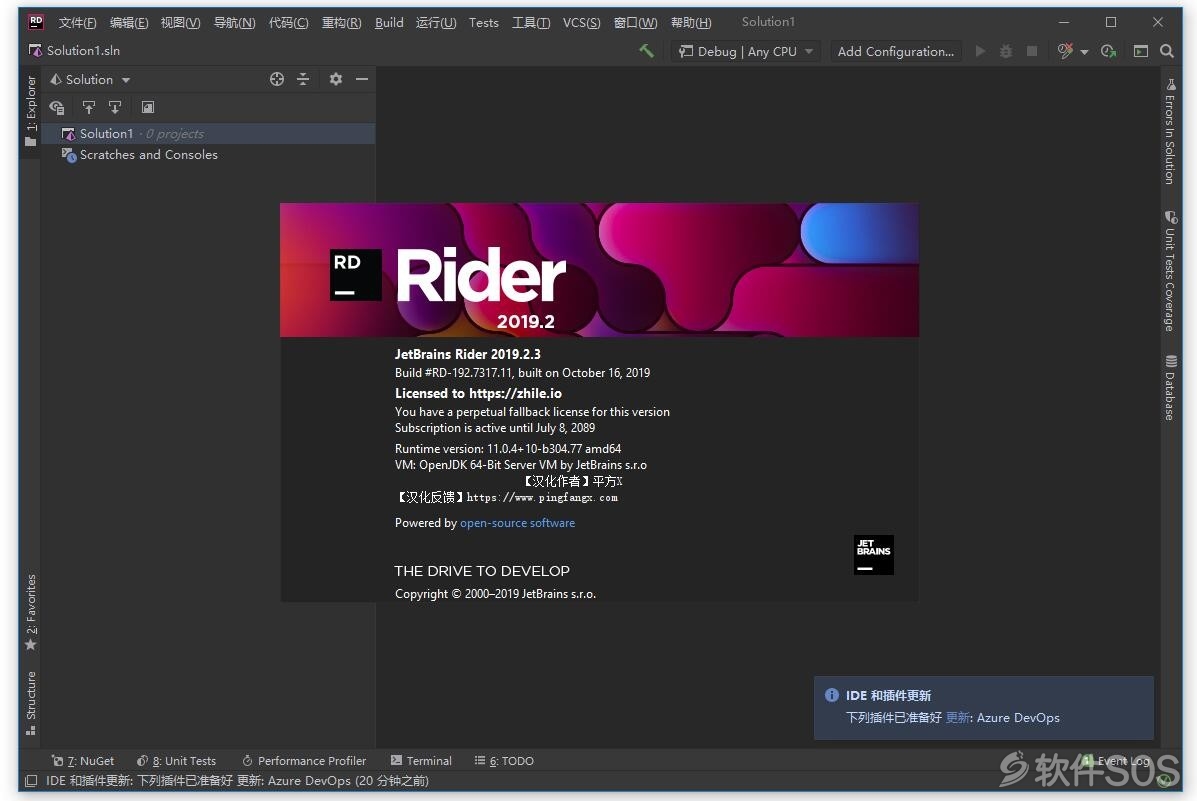Image resolution: width=1197 pixels, height=801 pixels.
Task: Click the build hammer icon
Action: 647,51
